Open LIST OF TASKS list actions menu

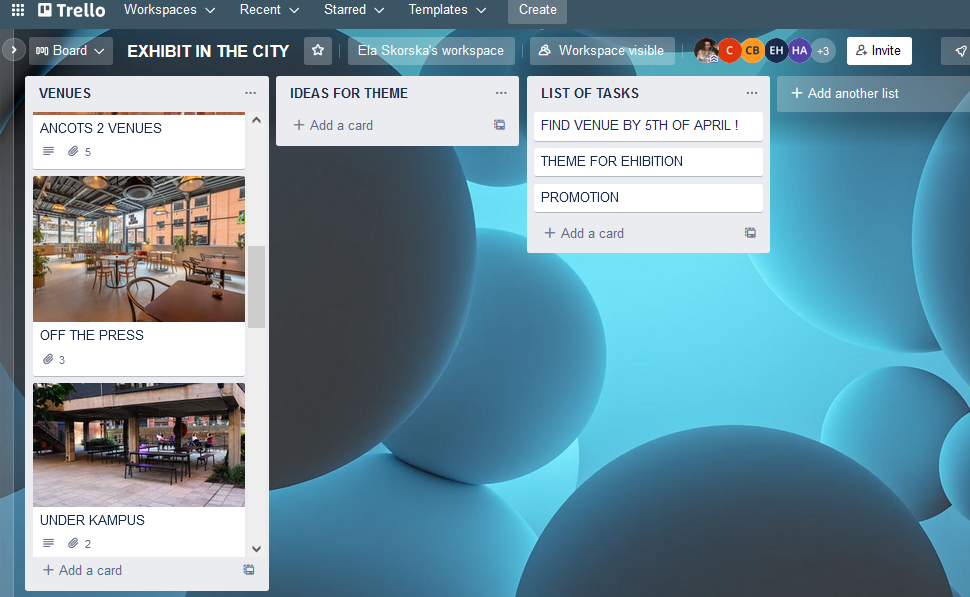(x=752, y=93)
